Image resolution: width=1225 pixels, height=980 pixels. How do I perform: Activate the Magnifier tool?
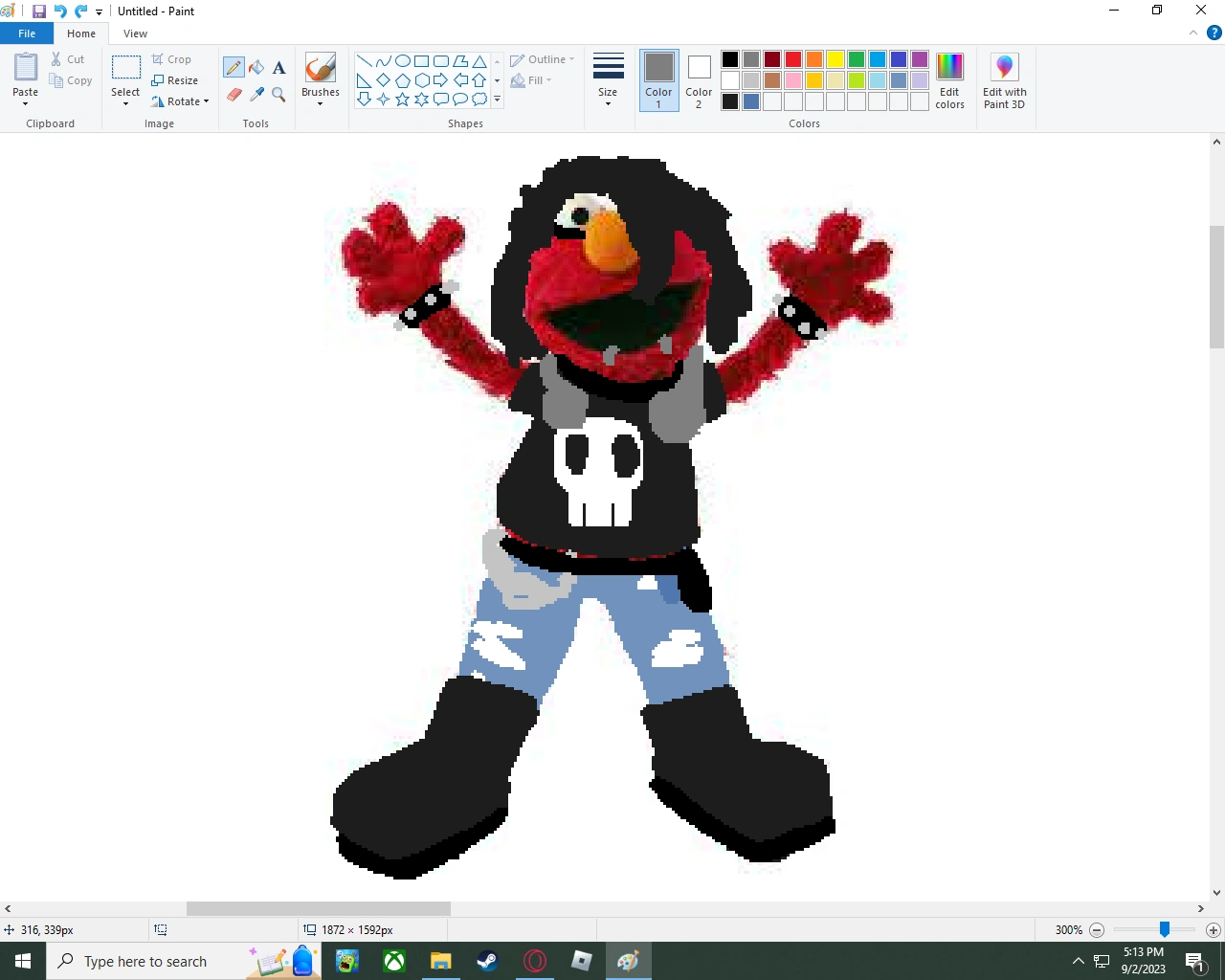[x=278, y=95]
